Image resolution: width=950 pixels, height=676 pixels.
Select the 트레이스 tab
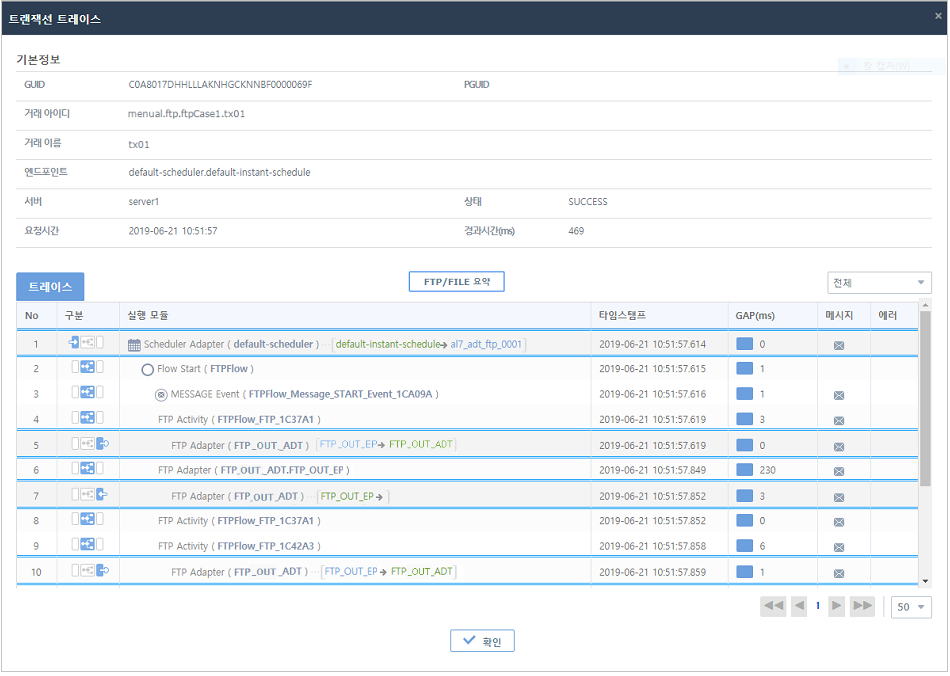pyautogui.click(x=50, y=287)
